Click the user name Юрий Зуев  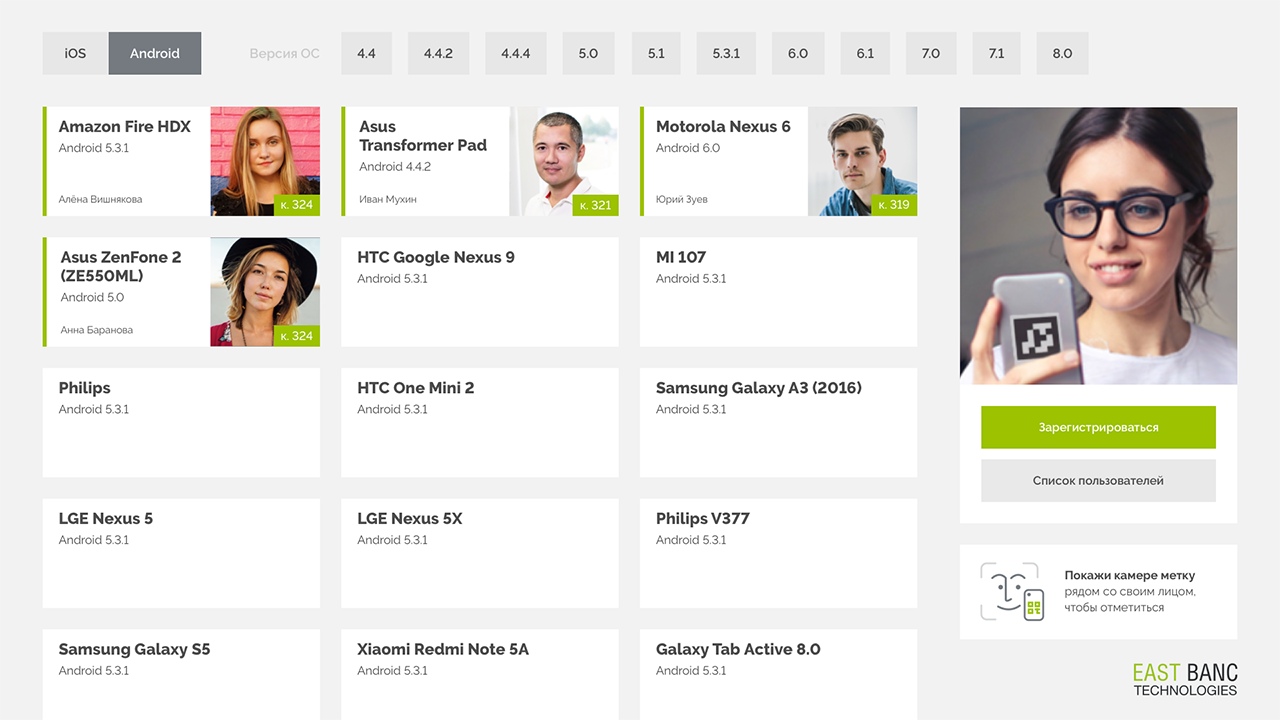click(x=682, y=199)
